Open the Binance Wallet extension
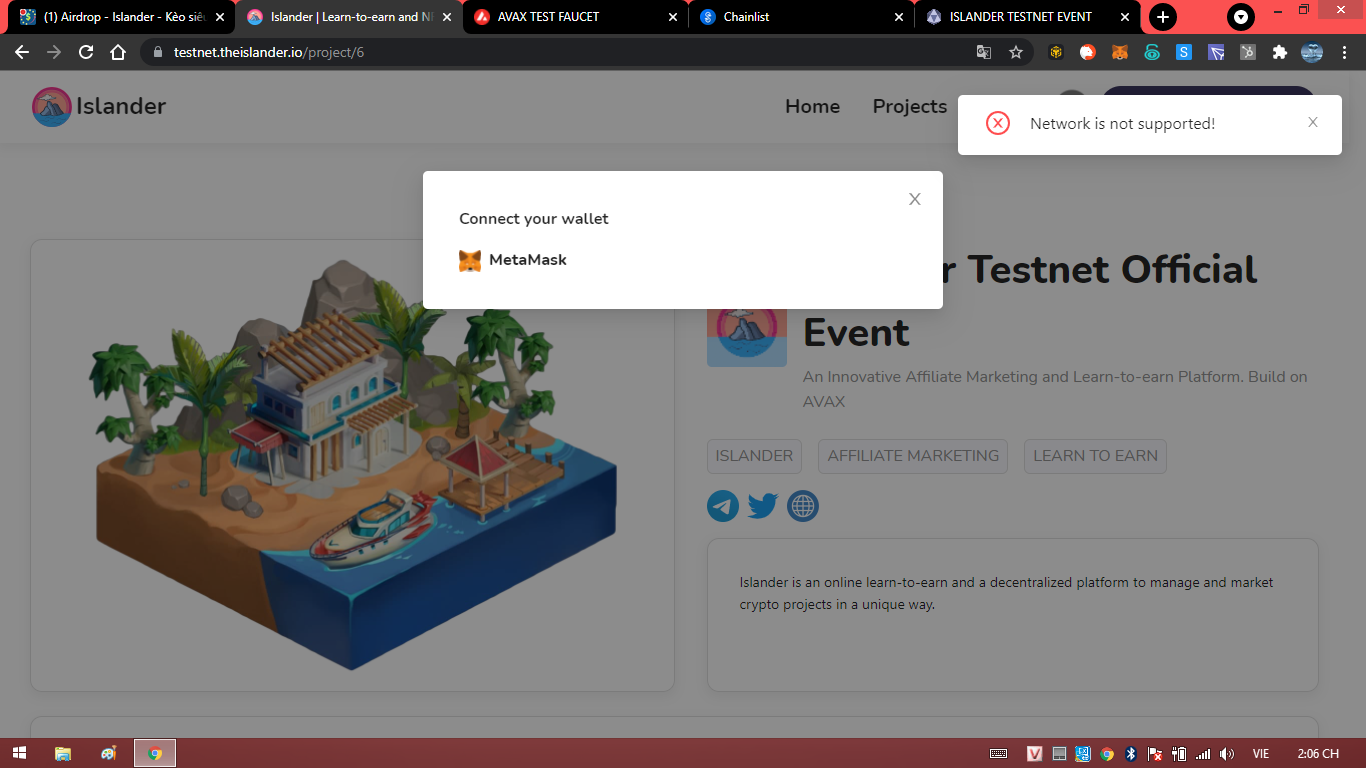This screenshot has height=768, width=1366. pos(1056,52)
